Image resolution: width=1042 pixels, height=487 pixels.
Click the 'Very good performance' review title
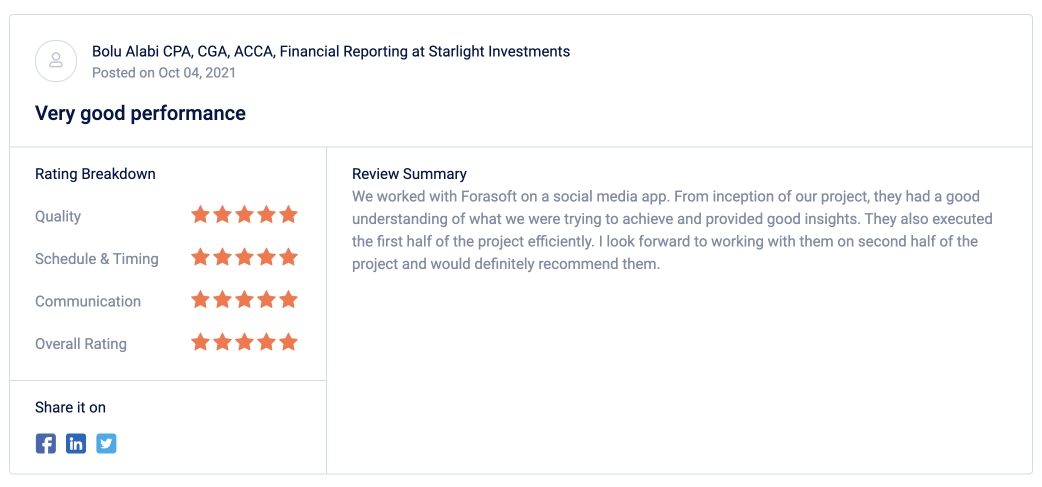[x=140, y=113]
